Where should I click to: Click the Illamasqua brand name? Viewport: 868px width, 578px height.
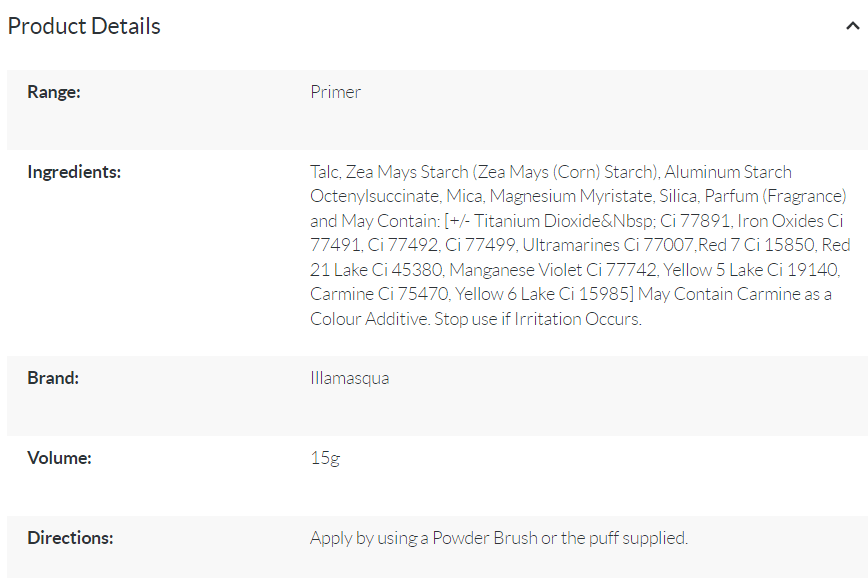(349, 378)
